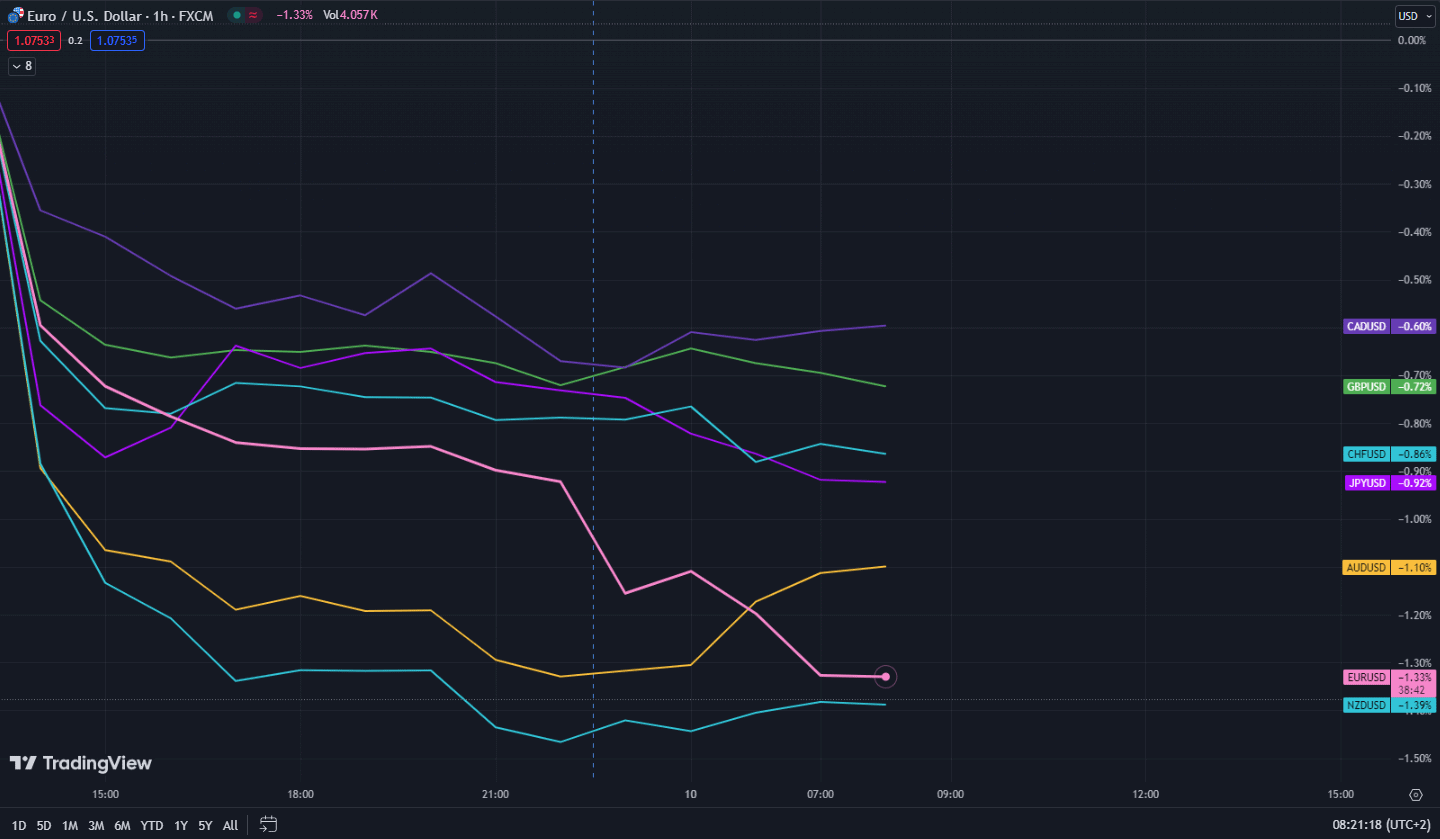Click the 09:00 time axis label
This screenshot has height=839, width=1440.
pos(950,795)
